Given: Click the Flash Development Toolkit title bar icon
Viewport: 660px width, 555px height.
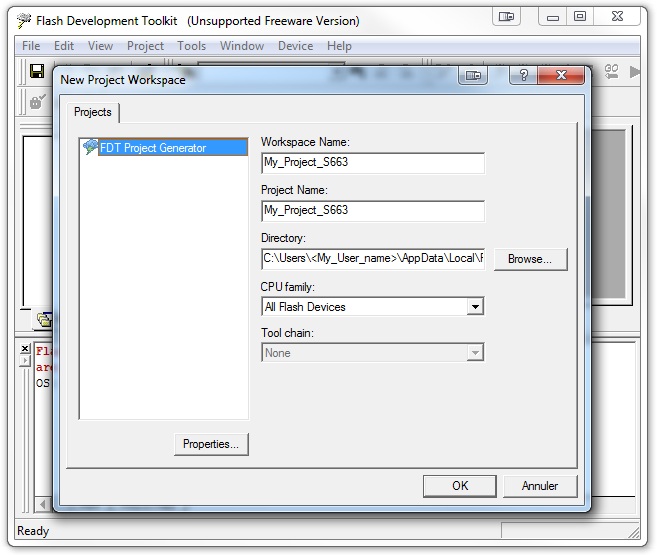Looking at the screenshot, I should tap(24, 20).
